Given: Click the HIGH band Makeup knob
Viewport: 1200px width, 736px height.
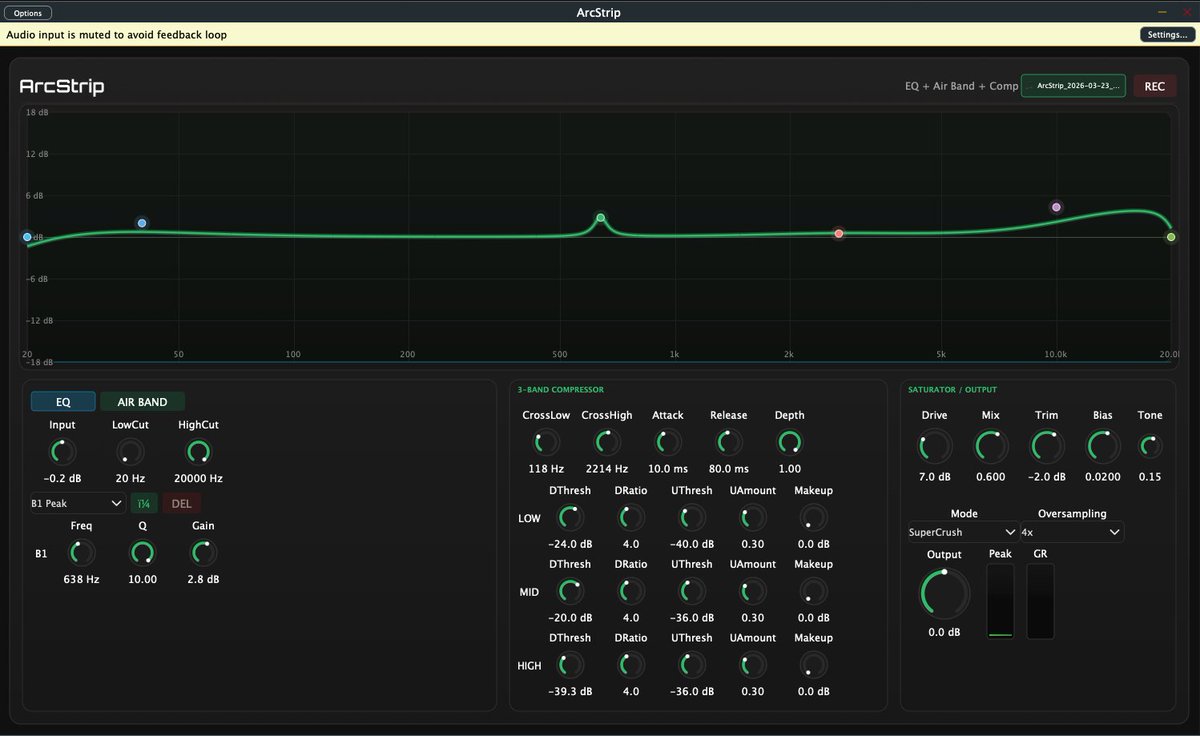Looking at the screenshot, I should (814, 665).
